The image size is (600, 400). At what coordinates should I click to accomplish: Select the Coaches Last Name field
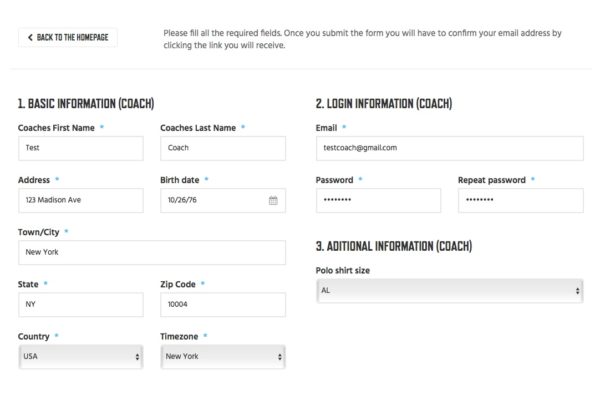coord(223,148)
